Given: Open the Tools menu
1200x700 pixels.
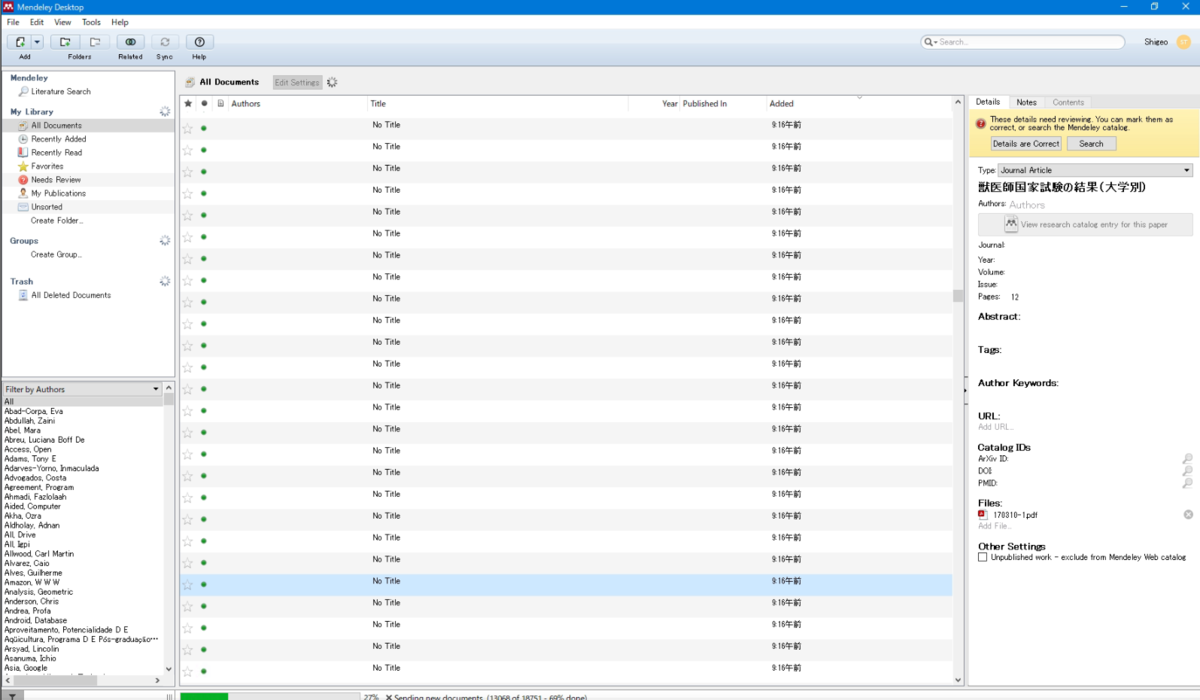Looking at the screenshot, I should click(x=91, y=22).
